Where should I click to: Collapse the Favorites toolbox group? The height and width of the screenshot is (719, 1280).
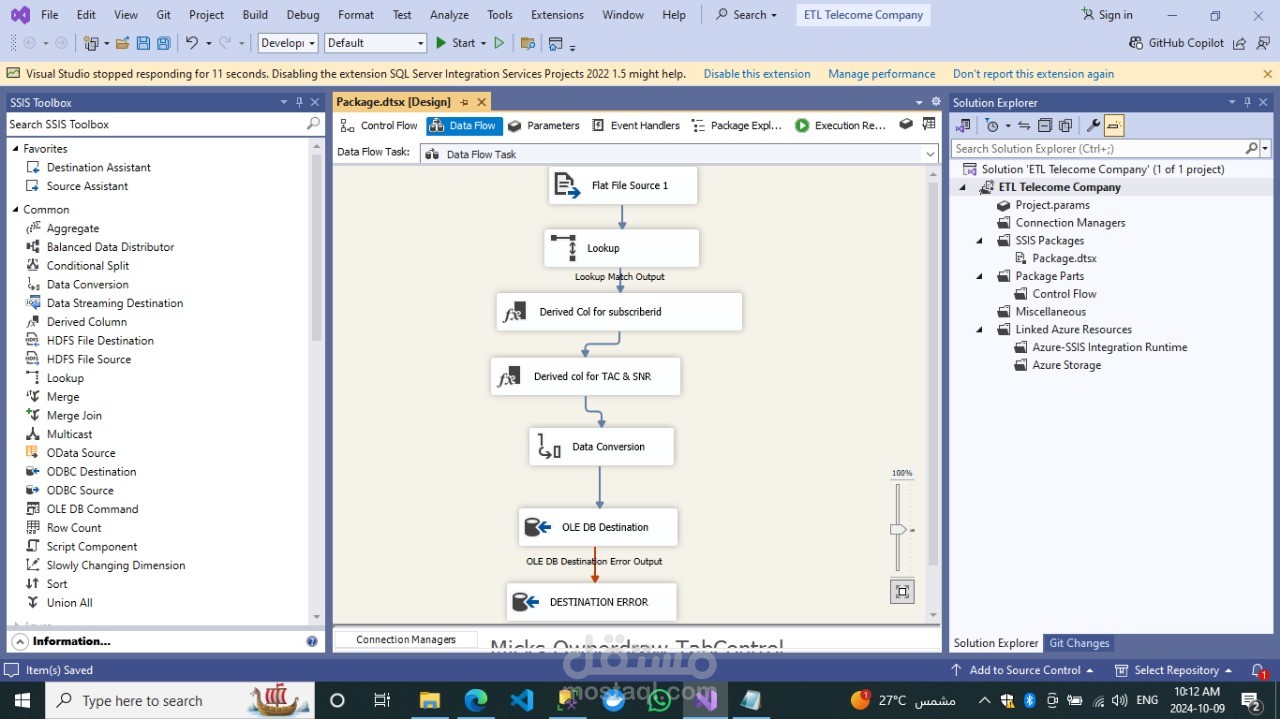click(x=16, y=148)
